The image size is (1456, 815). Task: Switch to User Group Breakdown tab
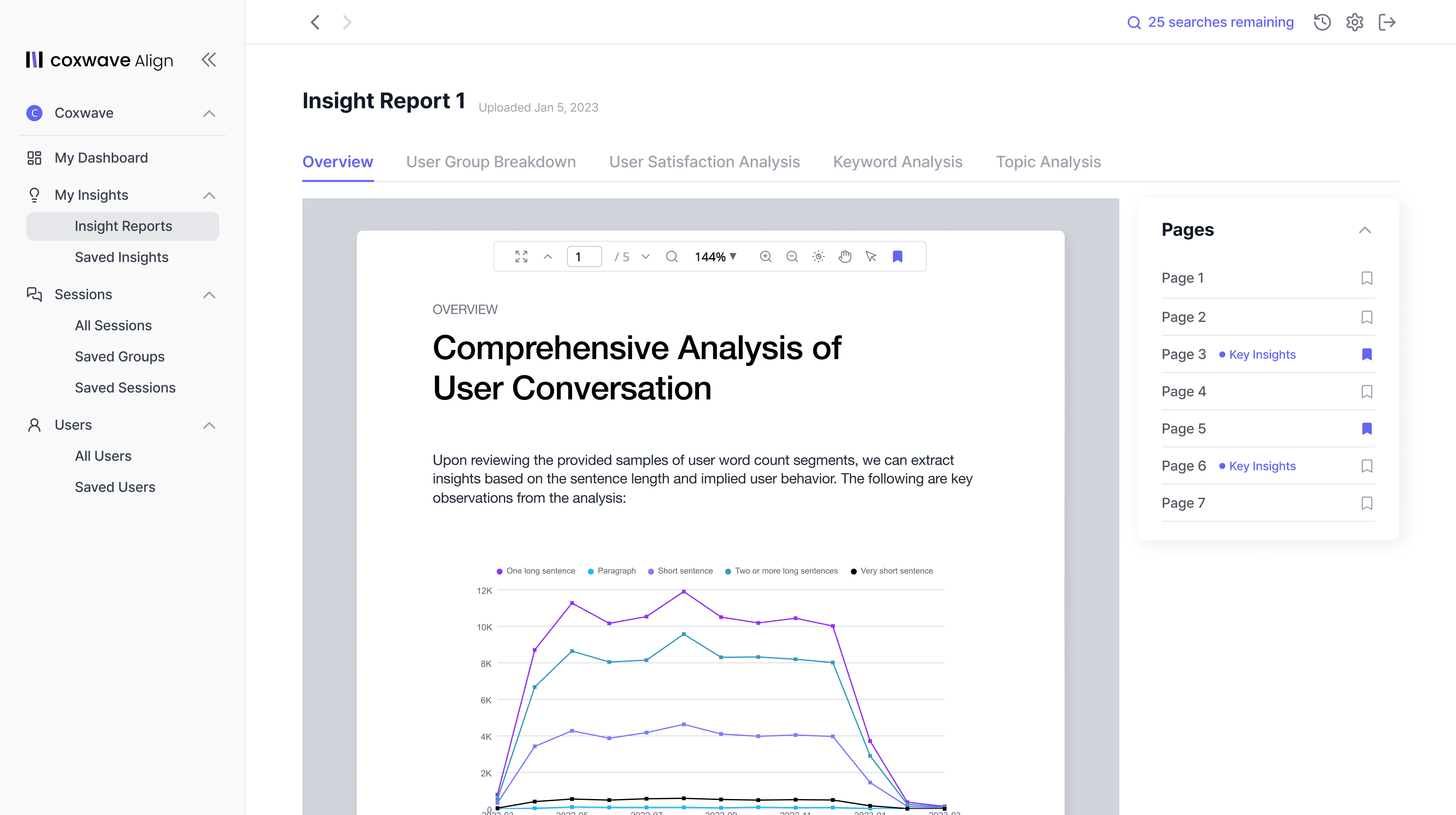click(x=491, y=162)
